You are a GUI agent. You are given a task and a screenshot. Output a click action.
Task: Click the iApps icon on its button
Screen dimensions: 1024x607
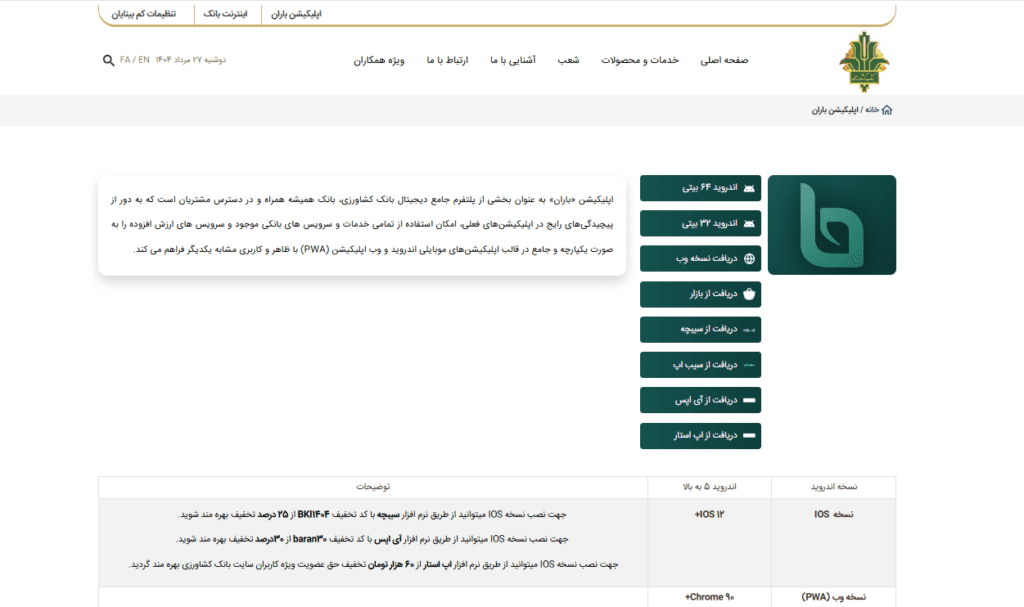coord(749,400)
